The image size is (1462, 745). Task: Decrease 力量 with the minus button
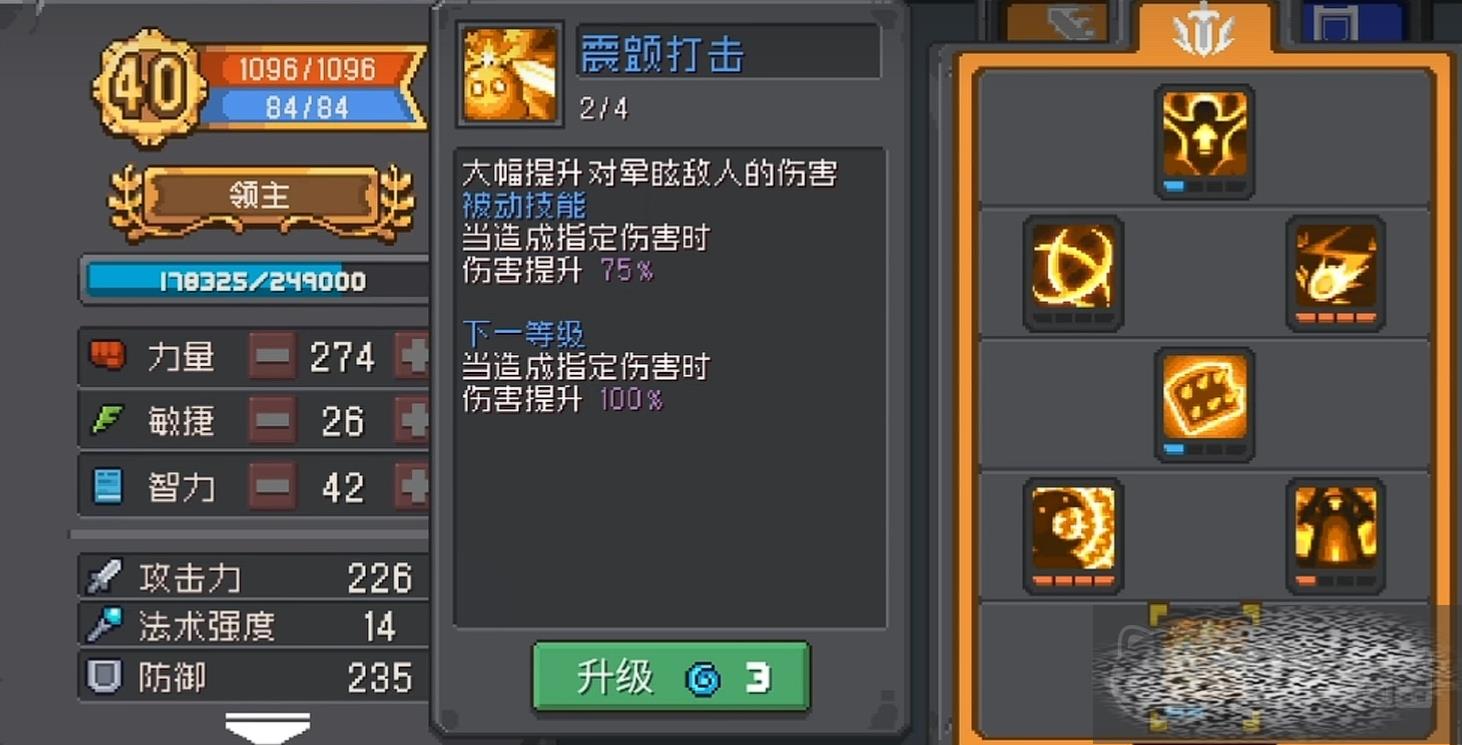pyautogui.click(x=272, y=356)
